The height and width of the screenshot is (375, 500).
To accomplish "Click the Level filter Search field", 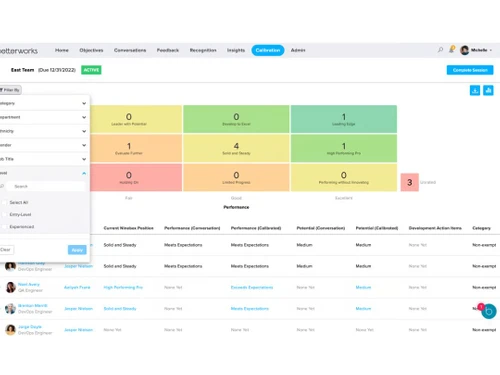I will coord(46,186).
